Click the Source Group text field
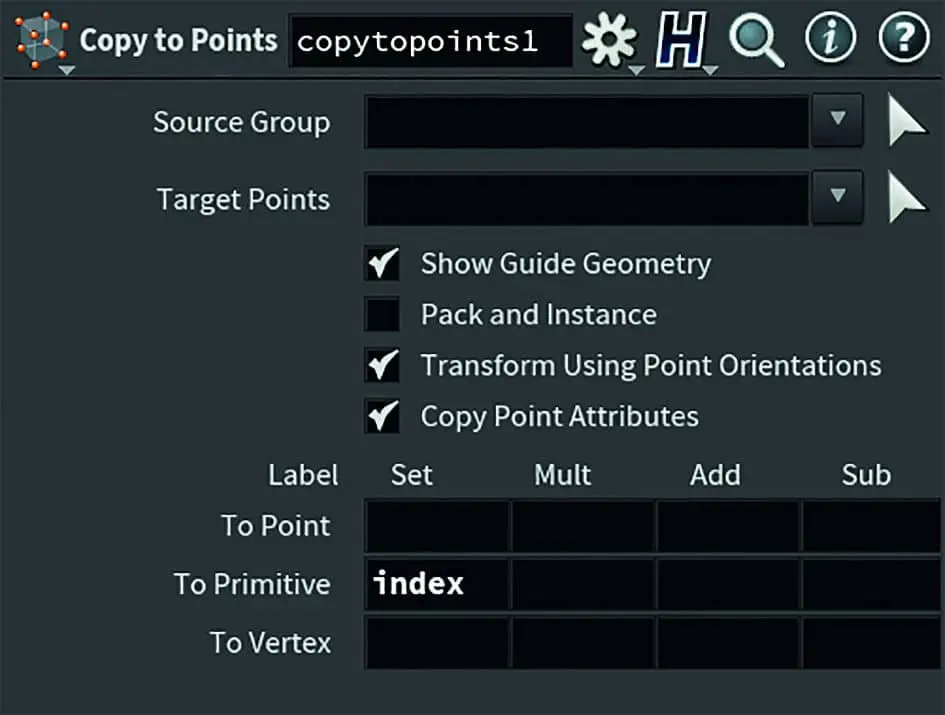945x715 pixels. [587, 122]
